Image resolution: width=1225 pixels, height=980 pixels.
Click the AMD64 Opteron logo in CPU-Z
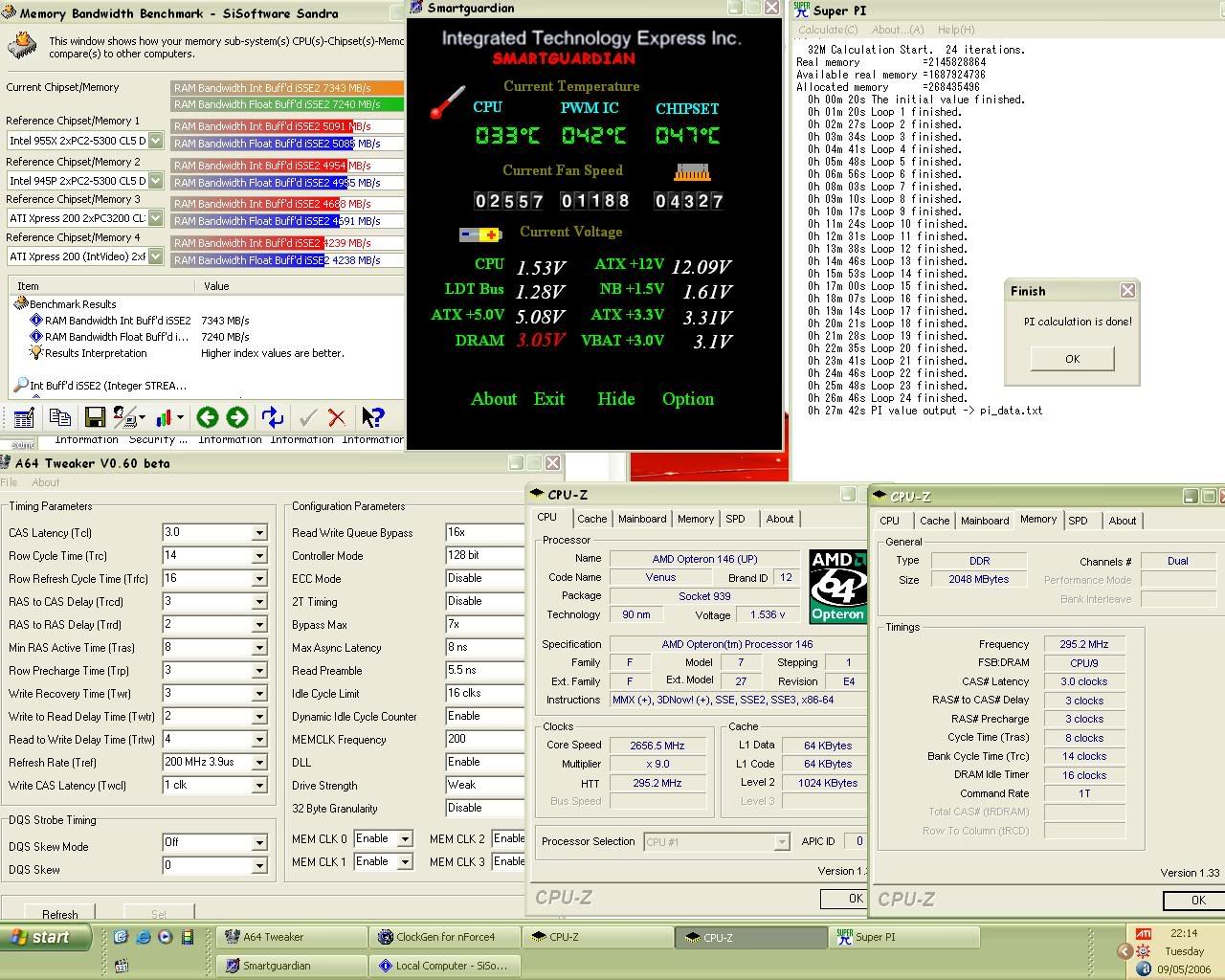837,587
